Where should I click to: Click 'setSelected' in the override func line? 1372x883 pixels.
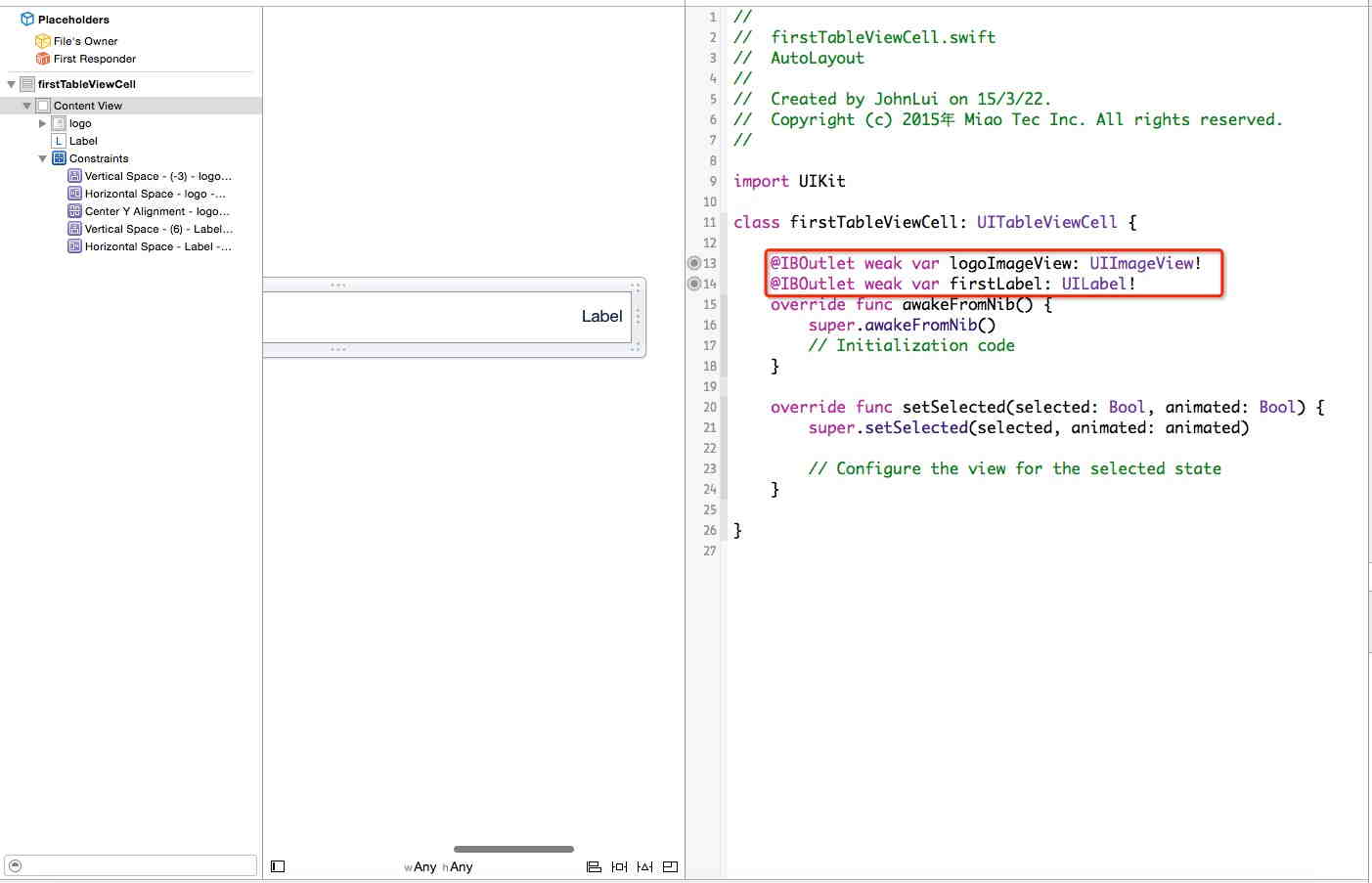coord(953,407)
